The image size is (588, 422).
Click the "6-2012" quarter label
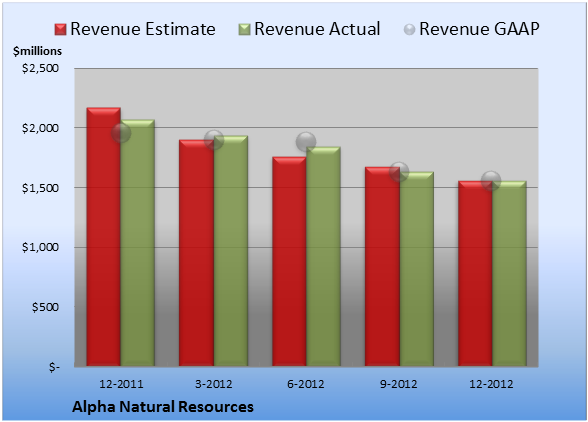pos(306,384)
